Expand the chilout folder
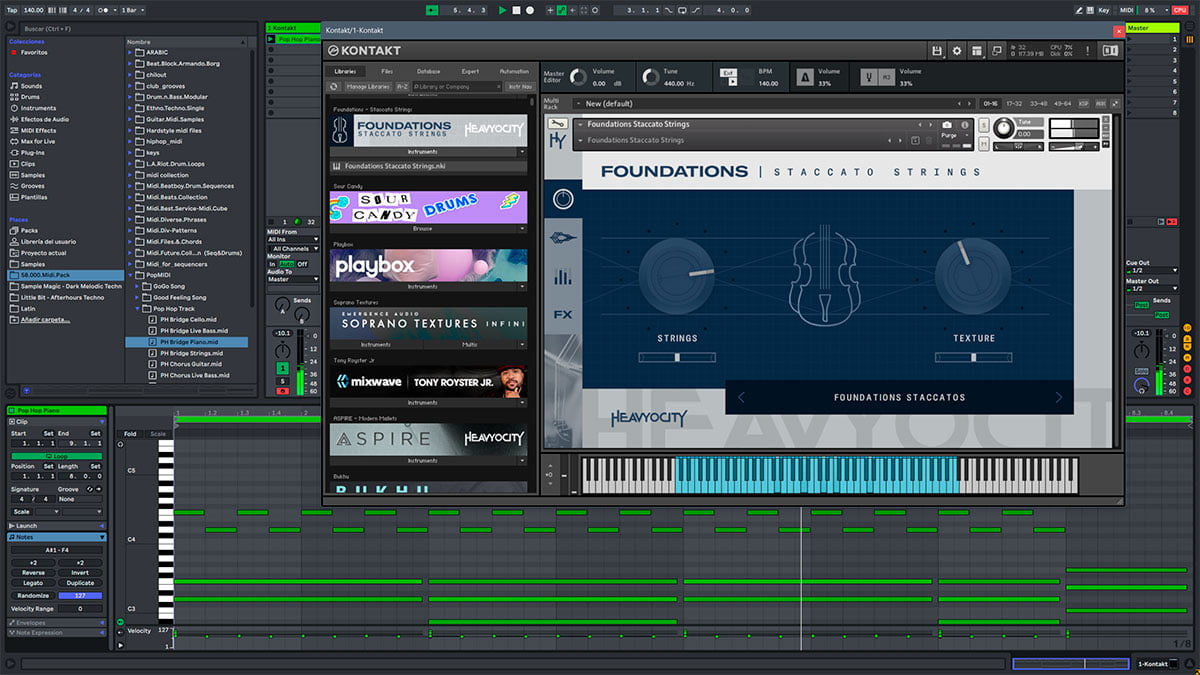 click(x=130, y=74)
